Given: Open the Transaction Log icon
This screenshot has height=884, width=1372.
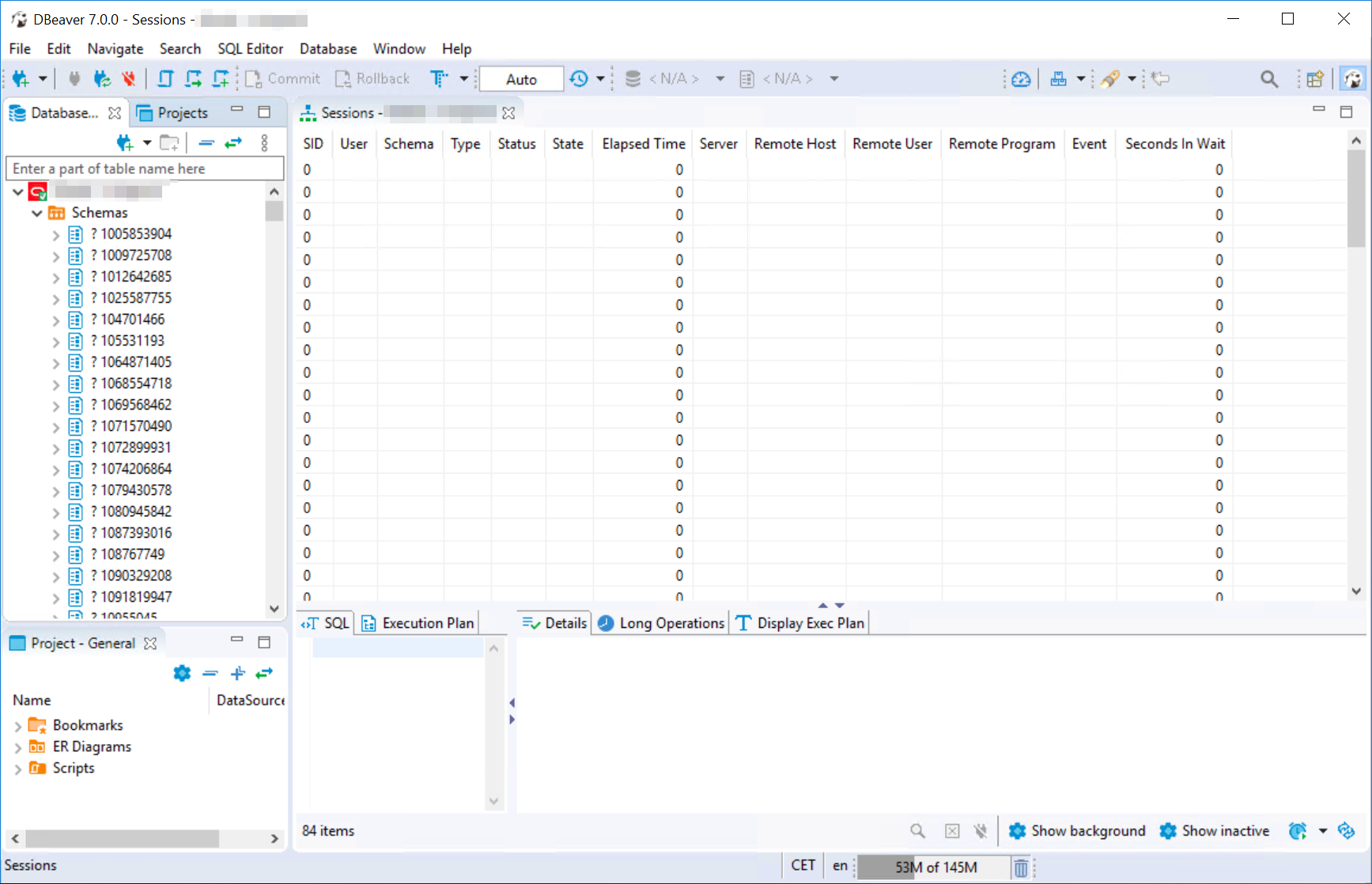Looking at the screenshot, I should tap(580, 78).
